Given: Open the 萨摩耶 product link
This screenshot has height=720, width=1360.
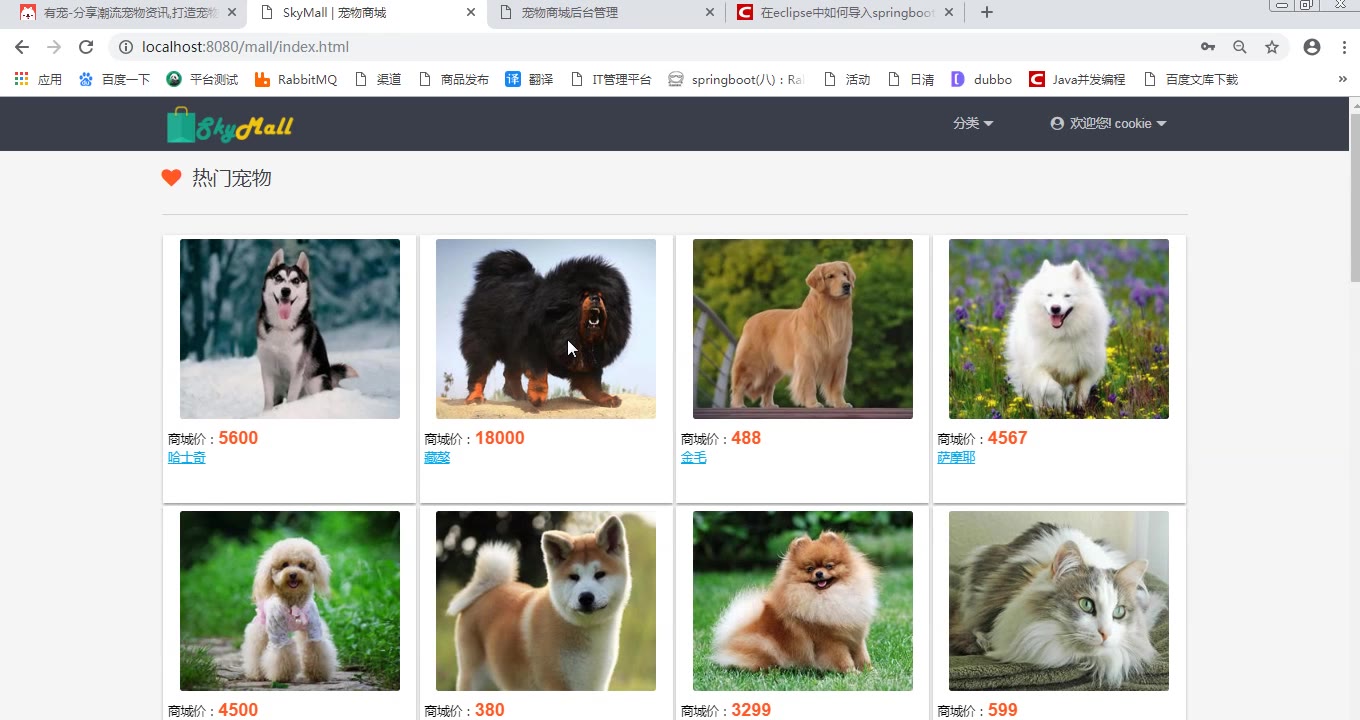Looking at the screenshot, I should click(956, 457).
